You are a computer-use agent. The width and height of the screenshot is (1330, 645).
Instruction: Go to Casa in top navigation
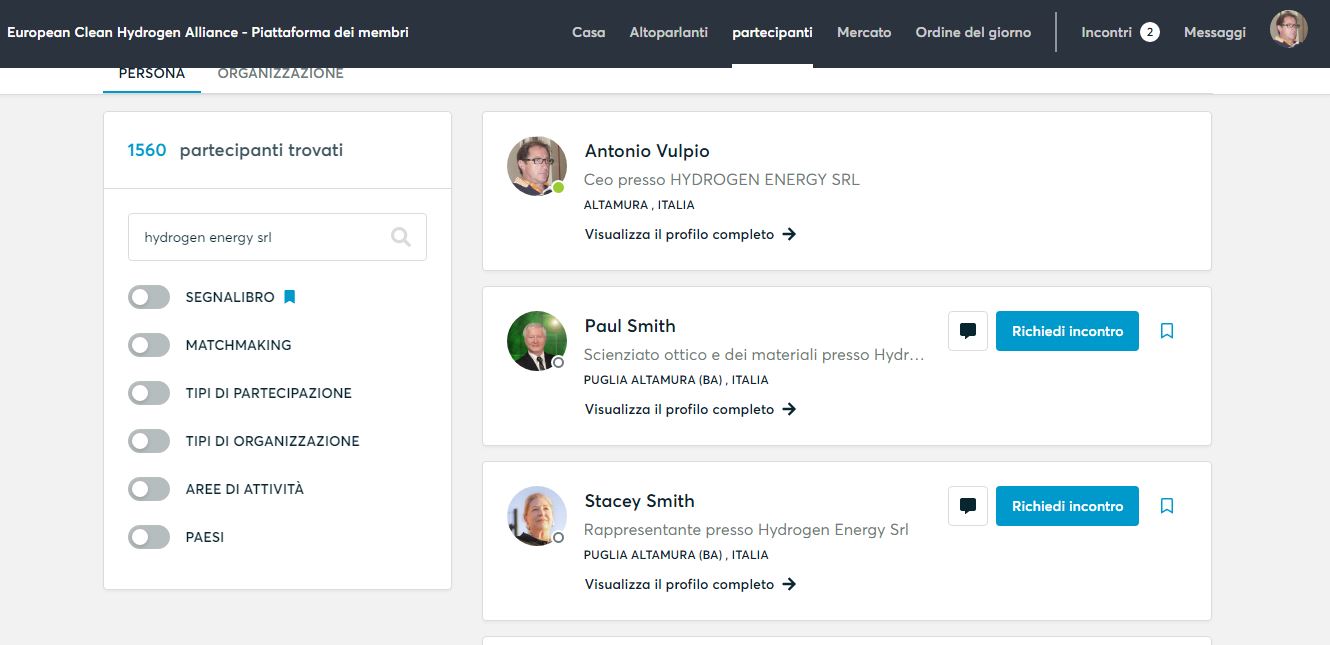[589, 32]
